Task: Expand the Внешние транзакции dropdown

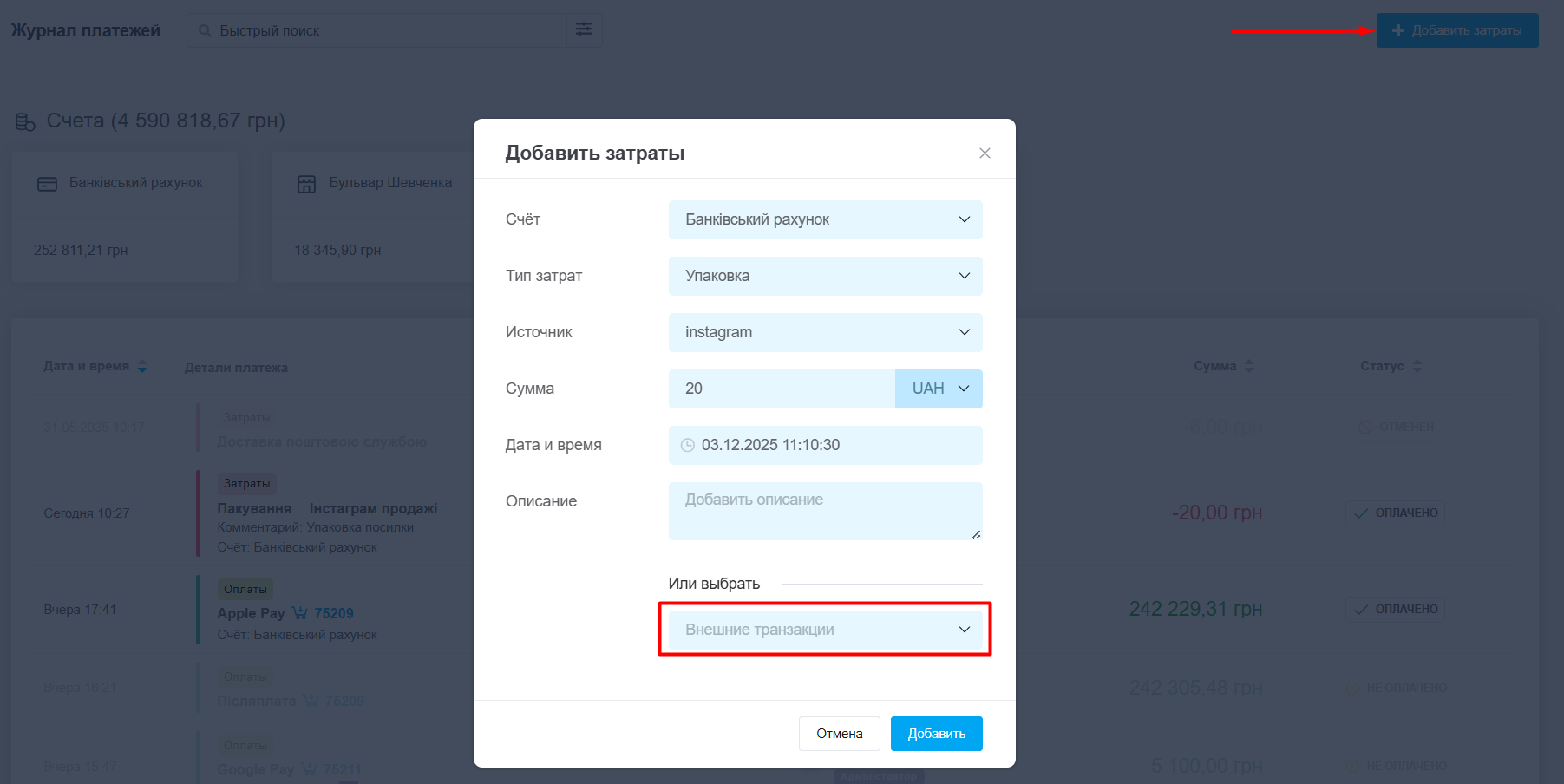Action: point(825,630)
